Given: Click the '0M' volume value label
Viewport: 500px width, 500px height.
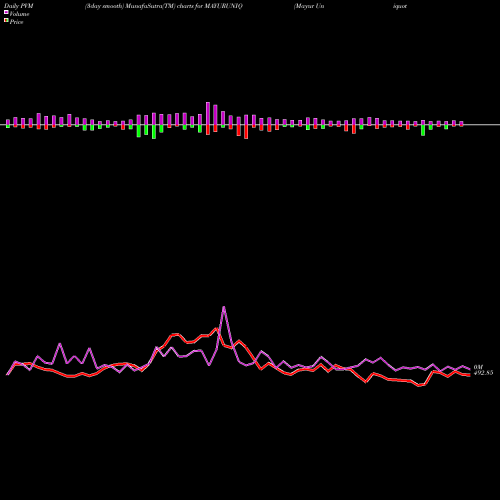Looking at the screenshot, I should tap(478, 367).
